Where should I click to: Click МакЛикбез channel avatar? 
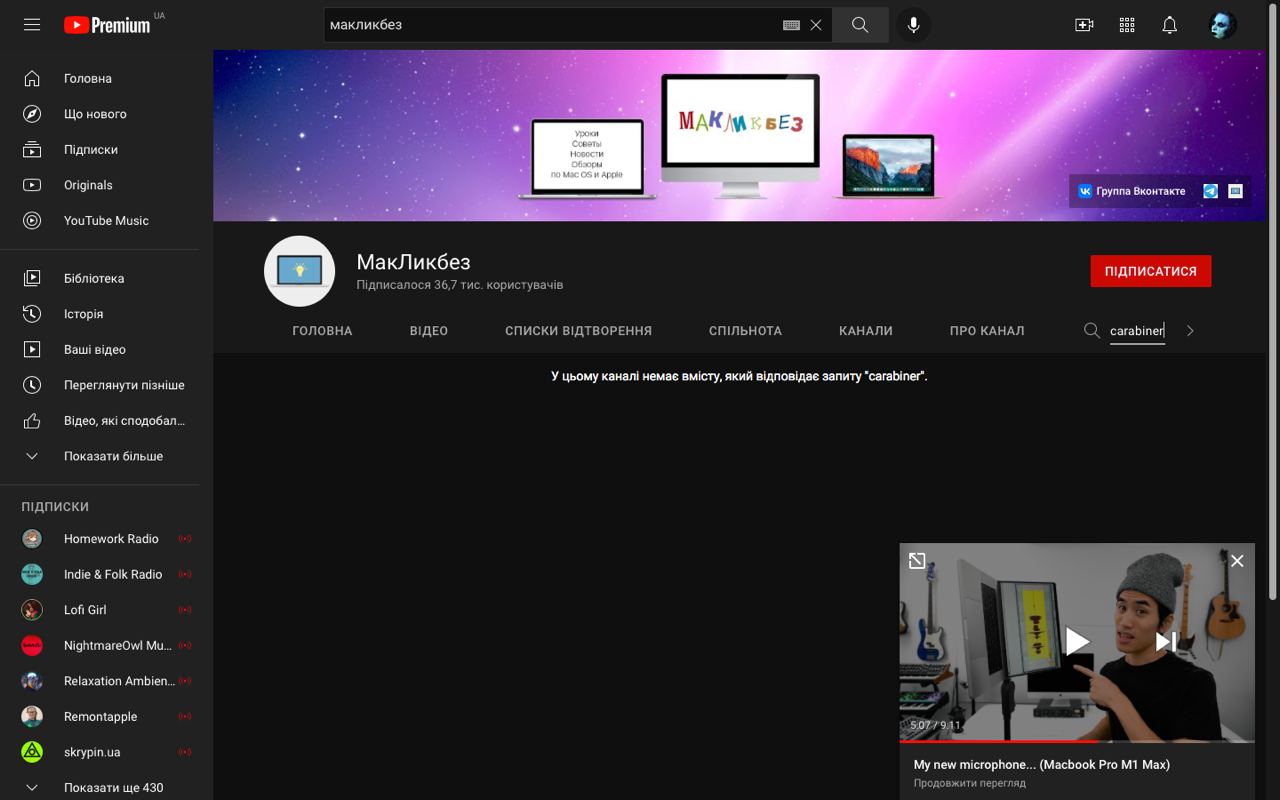[x=299, y=271]
